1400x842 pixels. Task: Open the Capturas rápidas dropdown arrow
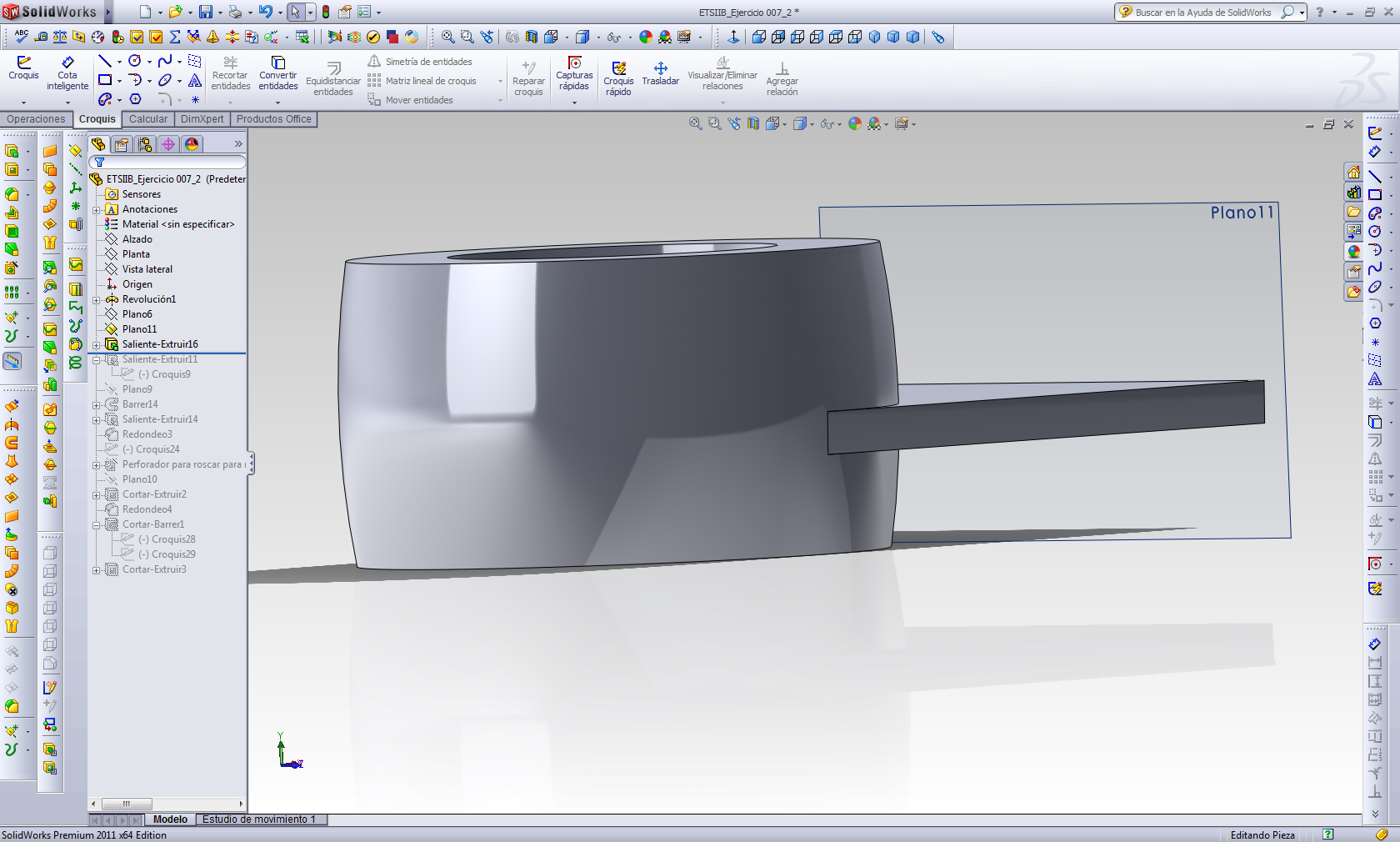point(574,103)
